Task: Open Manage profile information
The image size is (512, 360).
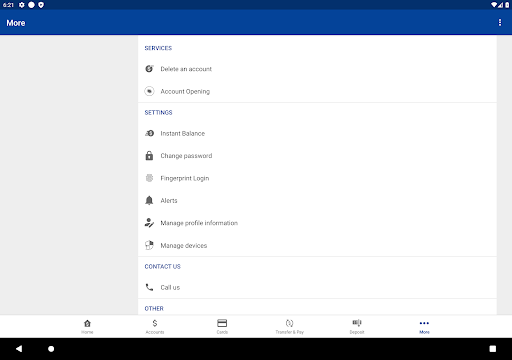Action: (x=317, y=223)
